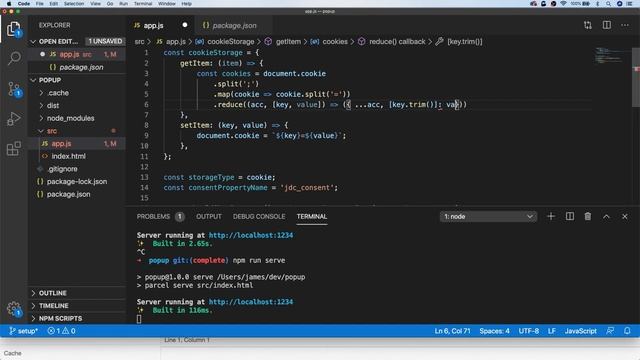
Task: Click the feedback icon in status bar
Action: click(x=610, y=331)
